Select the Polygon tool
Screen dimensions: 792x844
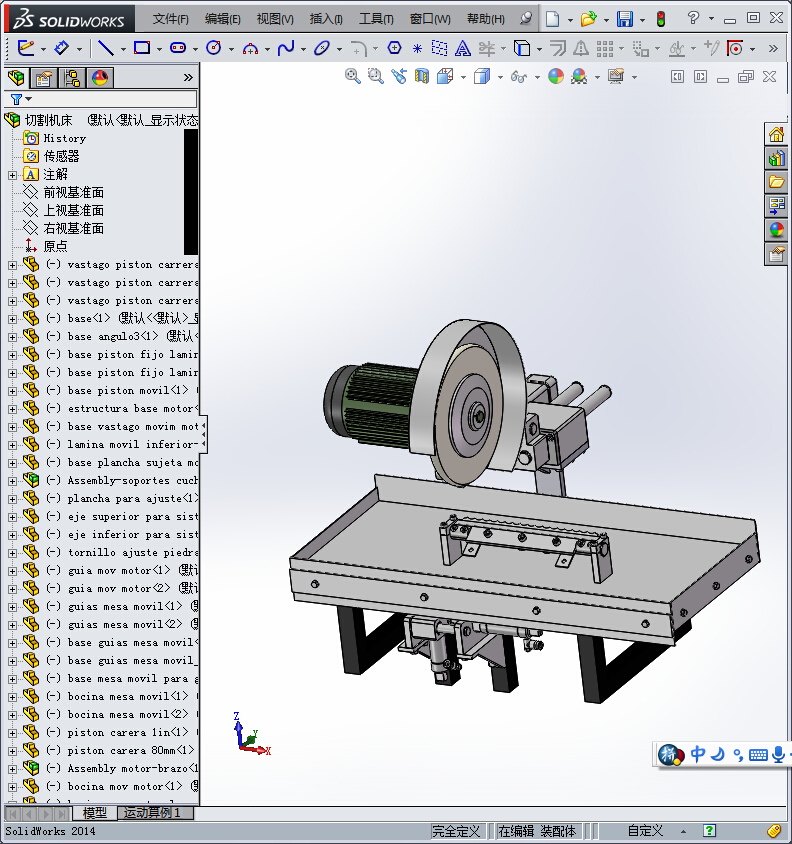click(395, 48)
